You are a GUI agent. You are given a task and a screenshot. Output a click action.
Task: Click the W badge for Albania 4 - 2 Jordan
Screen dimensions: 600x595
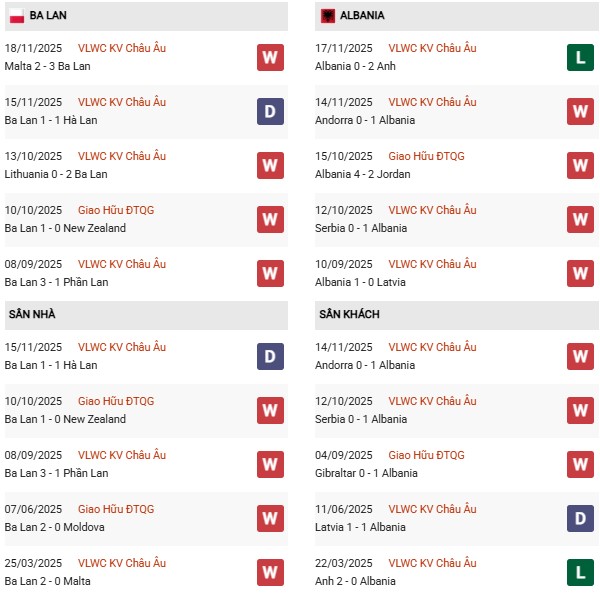(580, 165)
